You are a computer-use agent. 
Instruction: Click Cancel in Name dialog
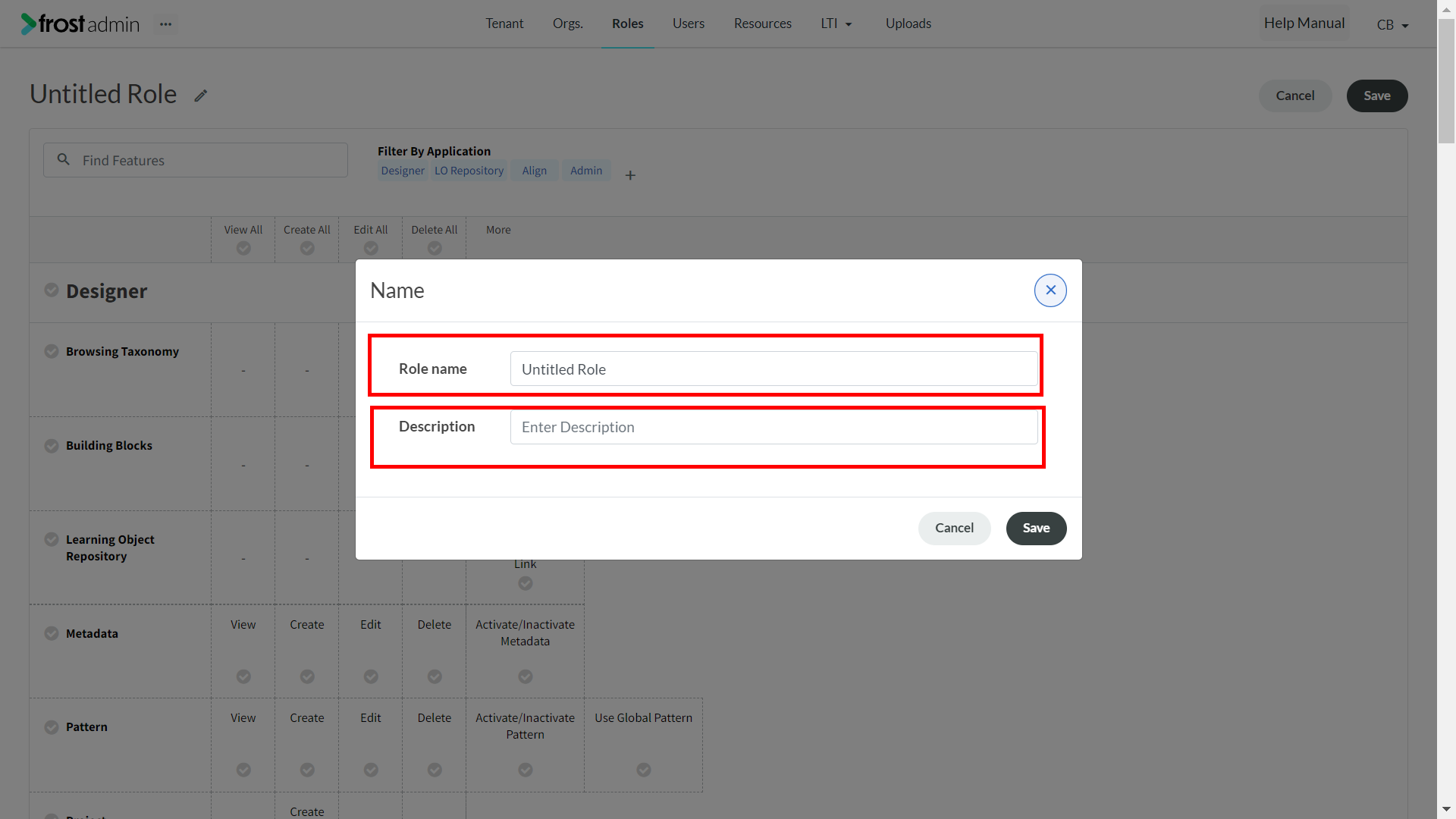(x=954, y=528)
